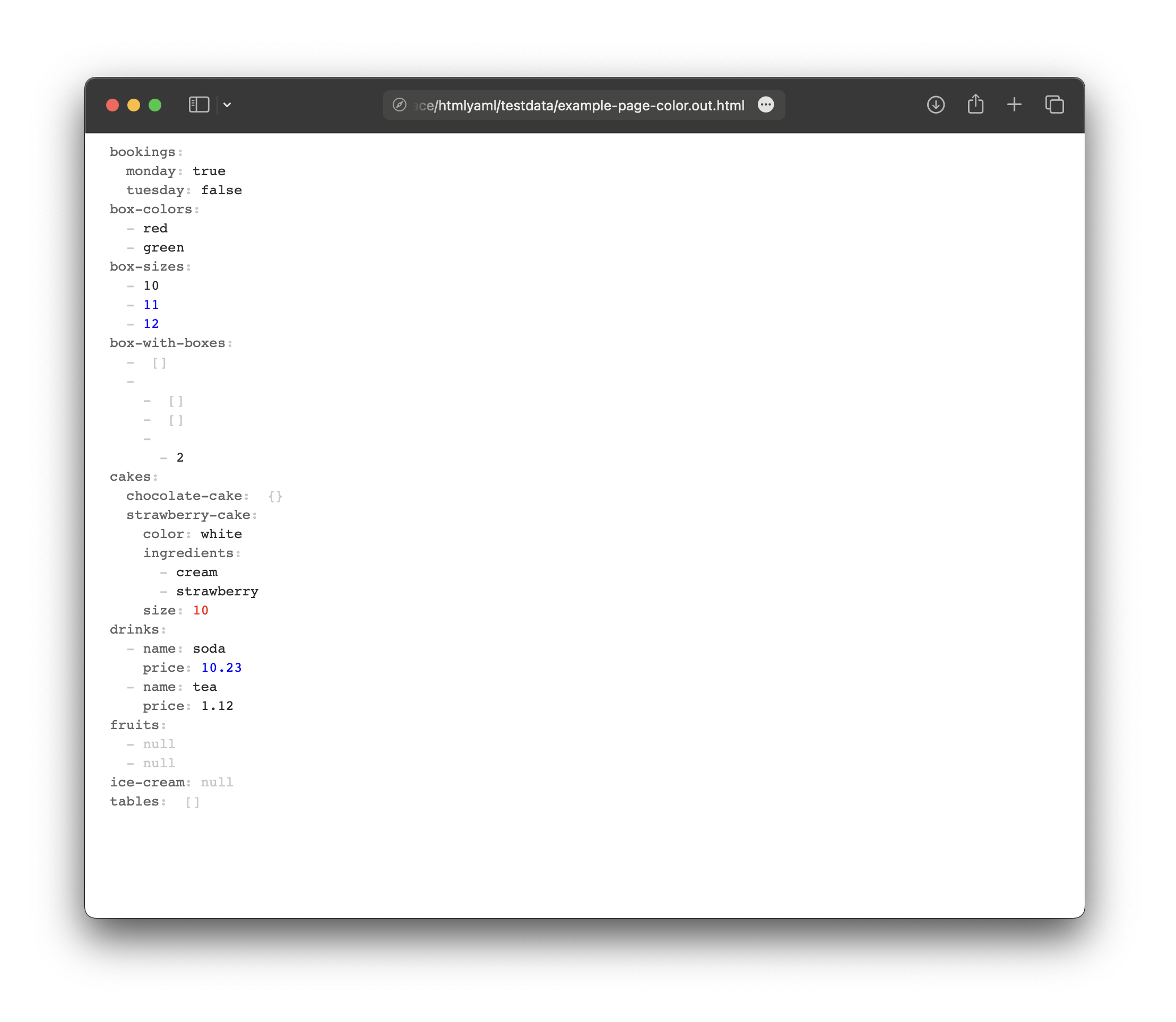The height and width of the screenshot is (1022, 1176).
Task: Click the null value beside ice-cream
Action: point(217,783)
